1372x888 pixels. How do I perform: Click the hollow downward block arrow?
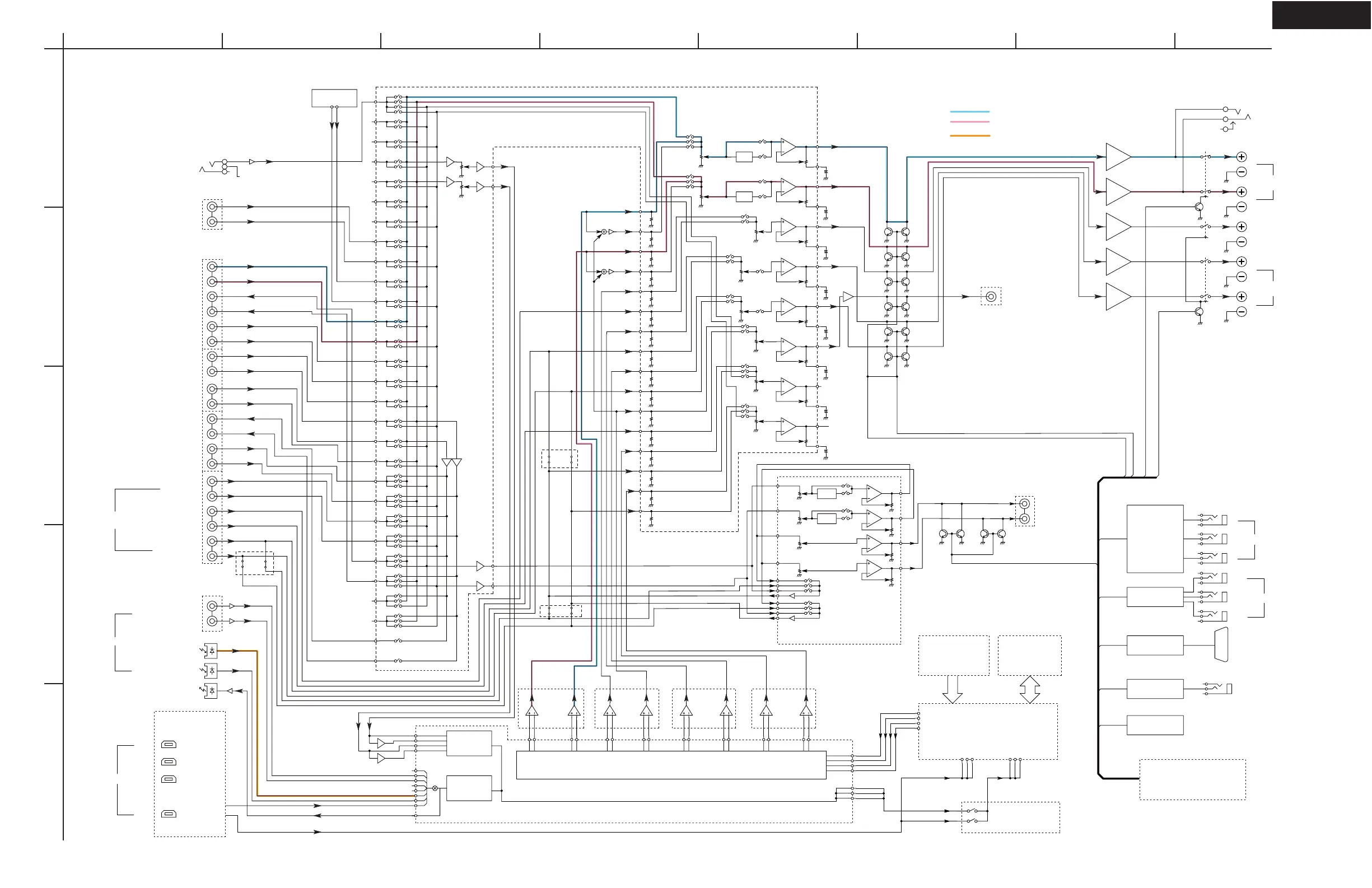953,689
